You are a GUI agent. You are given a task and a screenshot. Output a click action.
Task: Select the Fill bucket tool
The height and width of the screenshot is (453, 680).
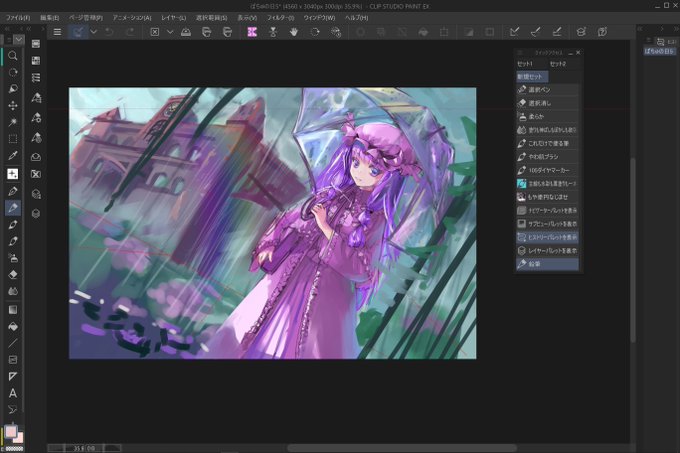(x=13, y=326)
